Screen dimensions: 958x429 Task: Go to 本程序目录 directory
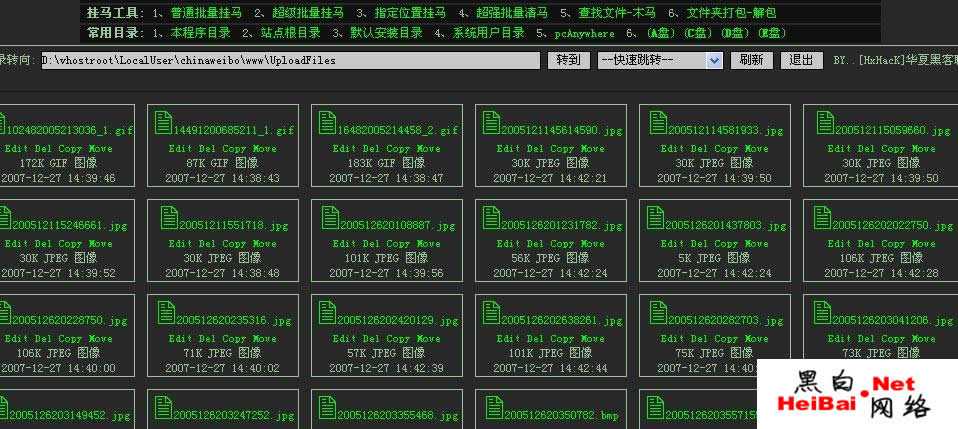(200, 33)
